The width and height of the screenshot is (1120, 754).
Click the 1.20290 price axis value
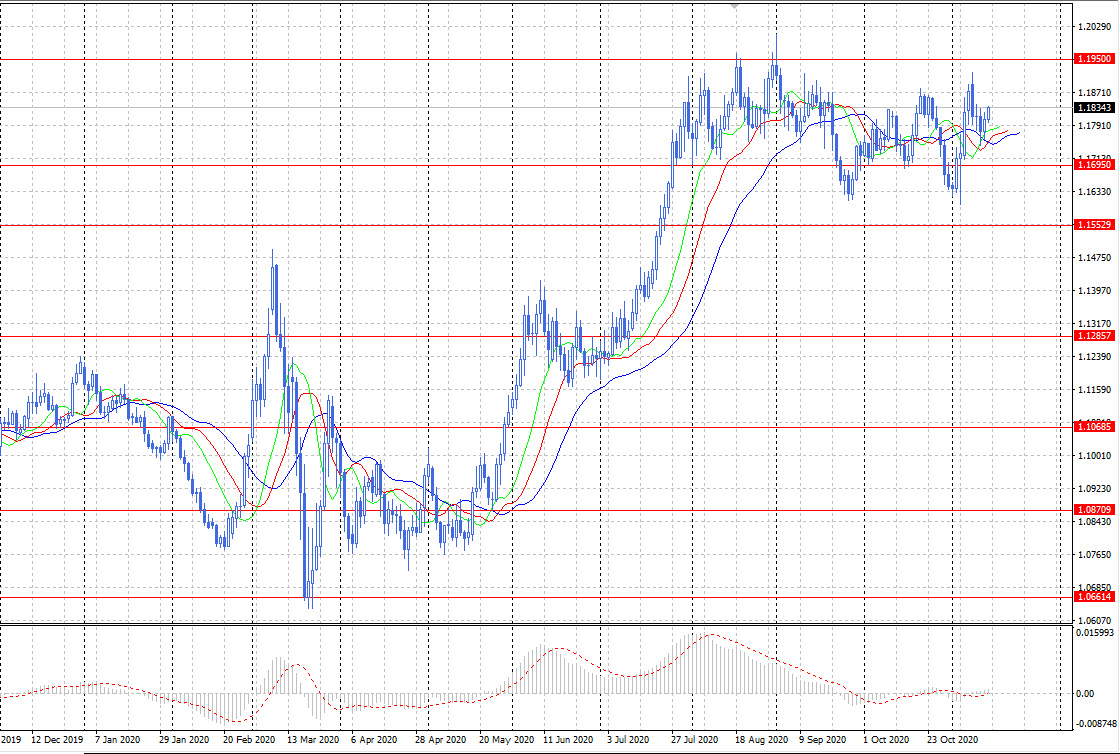point(1096,27)
